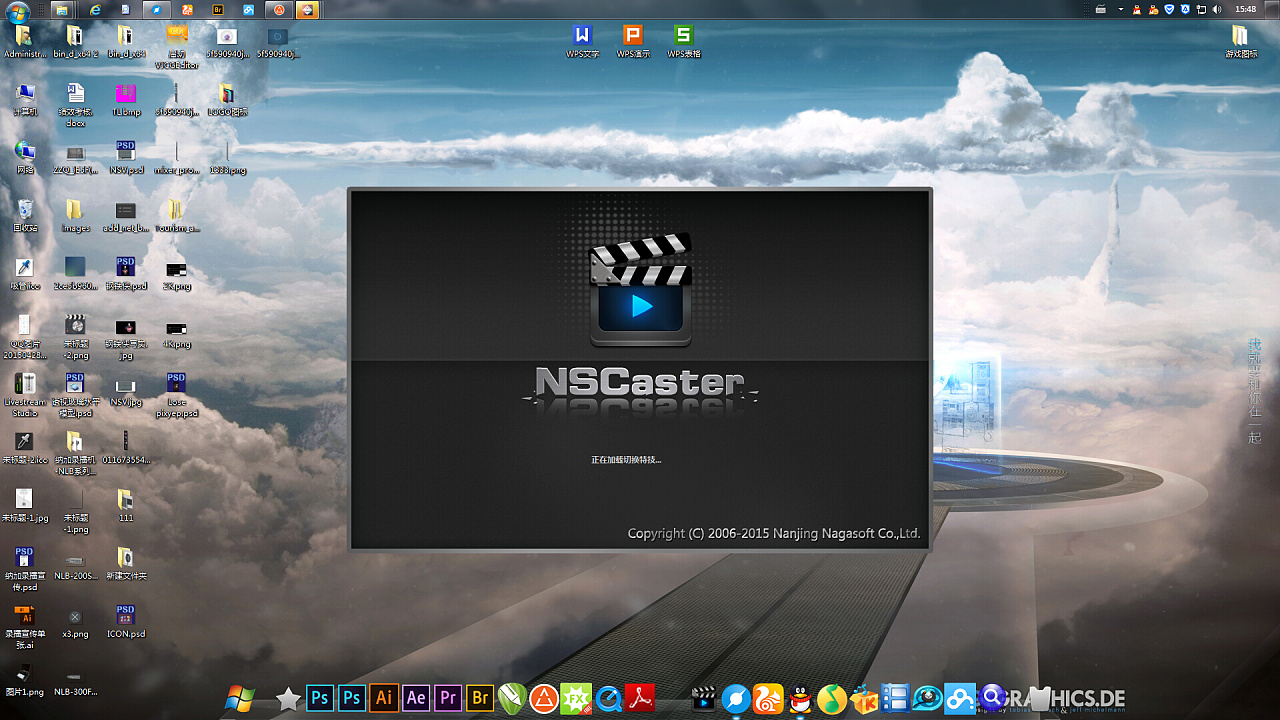This screenshot has height=720, width=1280.
Task: Open the WPS文字 desktop shortcut
Action: click(582, 41)
